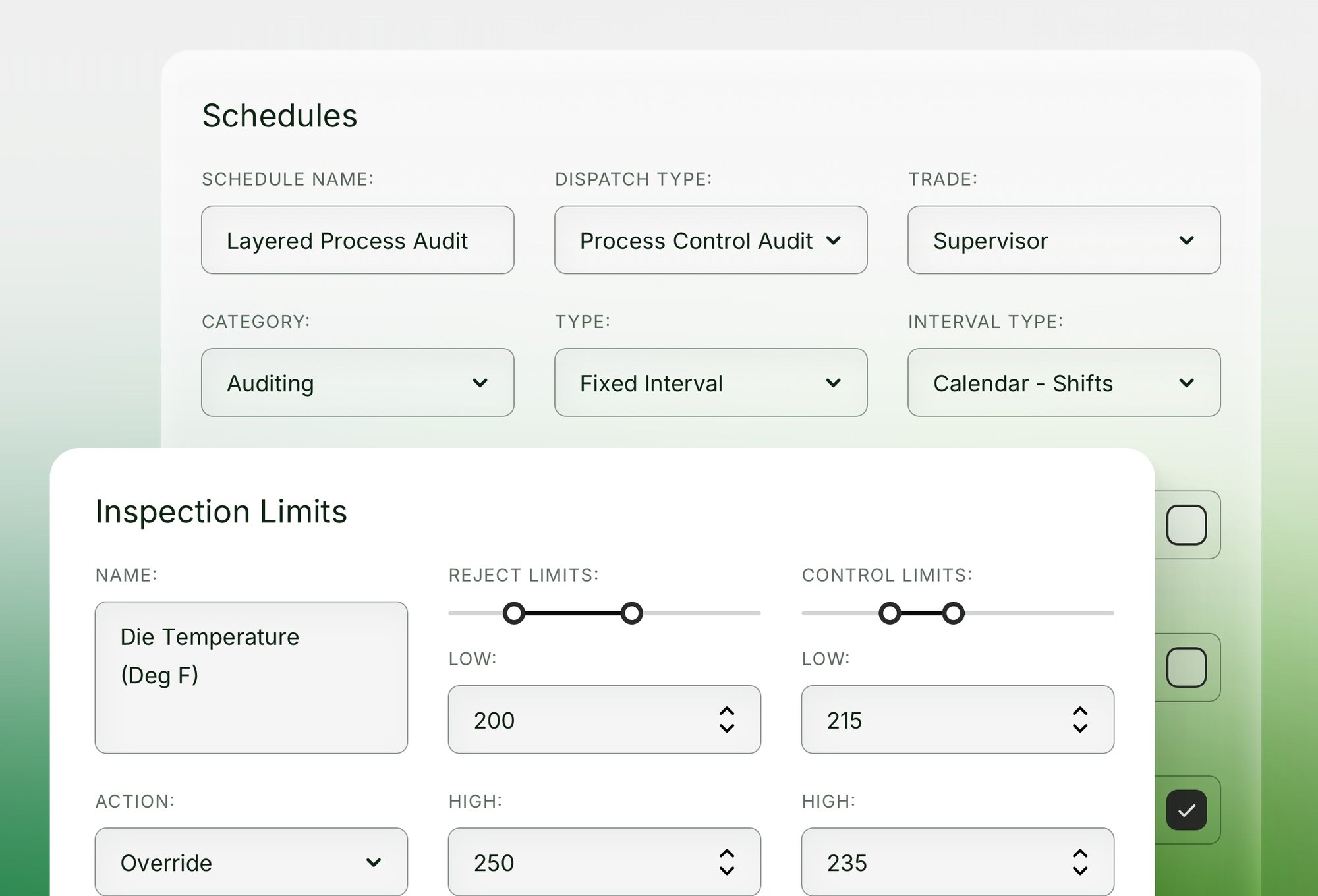Open the Dispatch Type dropdown
1318x896 pixels.
pyautogui.click(x=711, y=240)
